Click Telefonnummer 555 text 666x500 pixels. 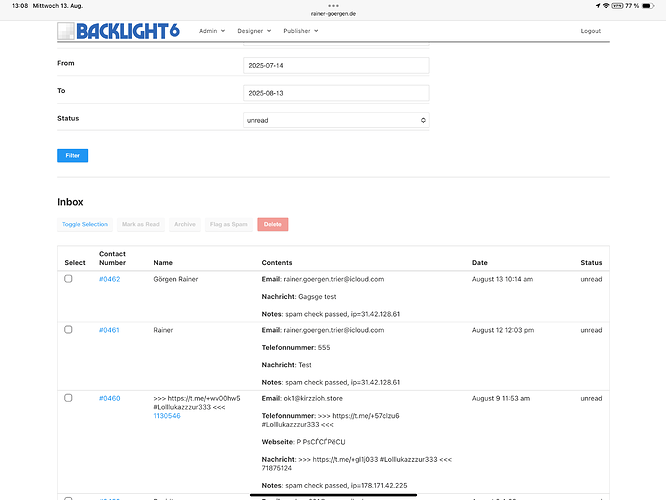click(296, 347)
